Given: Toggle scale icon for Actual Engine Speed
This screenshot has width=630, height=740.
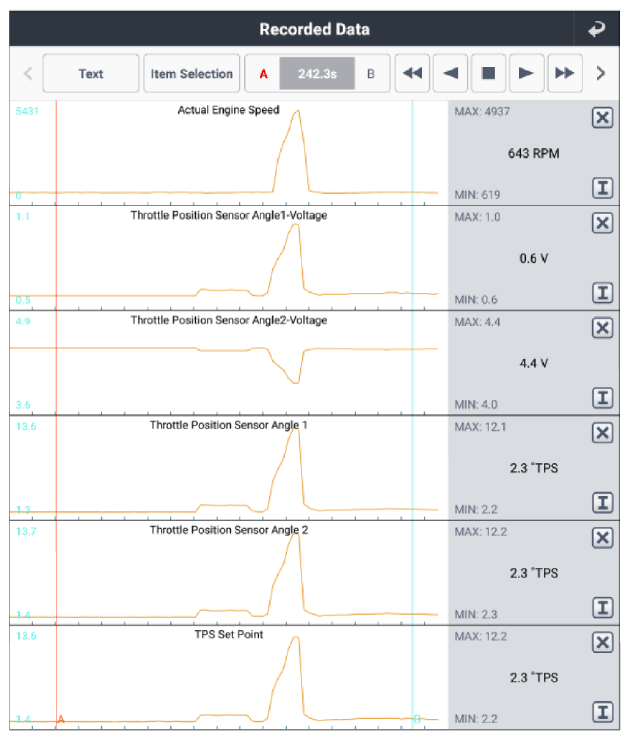Looking at the screenshot, I should 602,189.
